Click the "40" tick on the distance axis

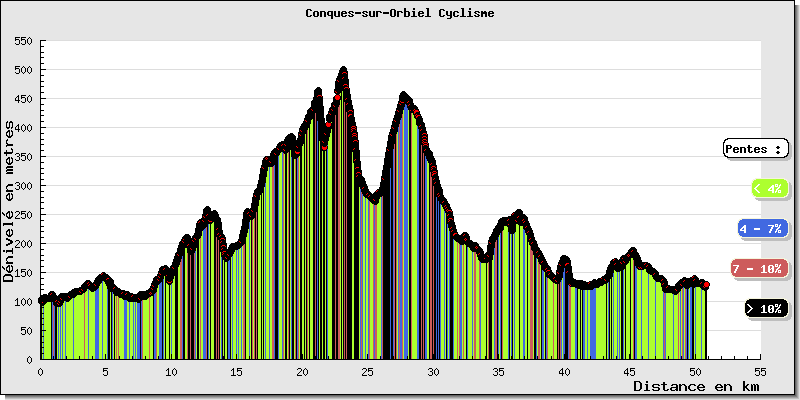coord(564,370)
